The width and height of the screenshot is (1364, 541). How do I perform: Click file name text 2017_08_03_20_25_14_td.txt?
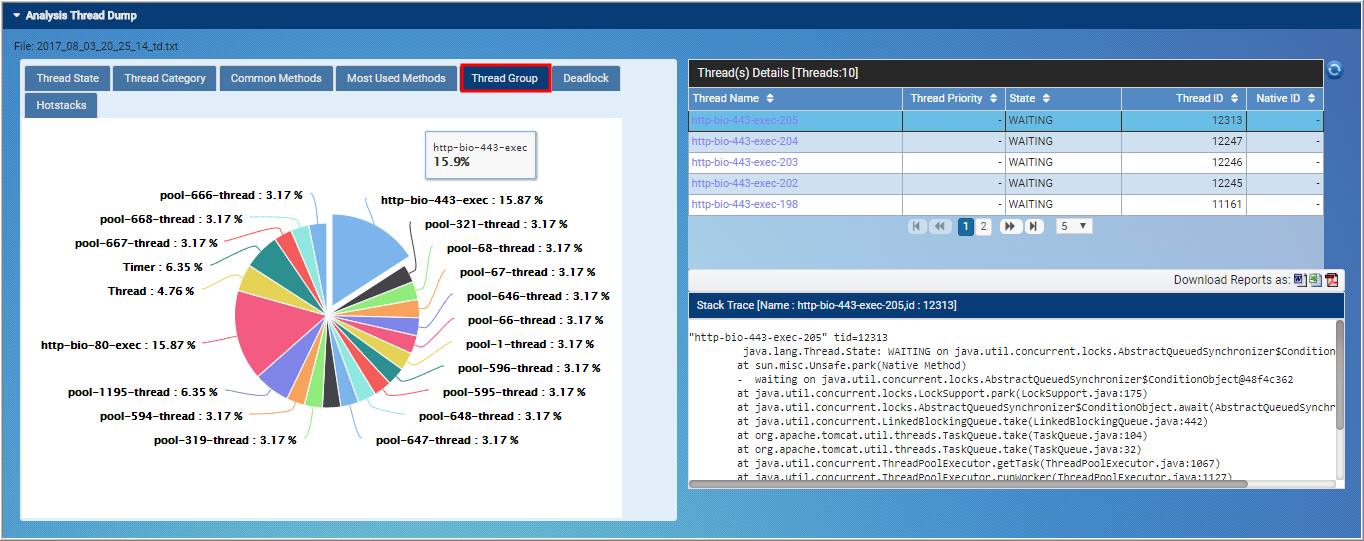107,46
